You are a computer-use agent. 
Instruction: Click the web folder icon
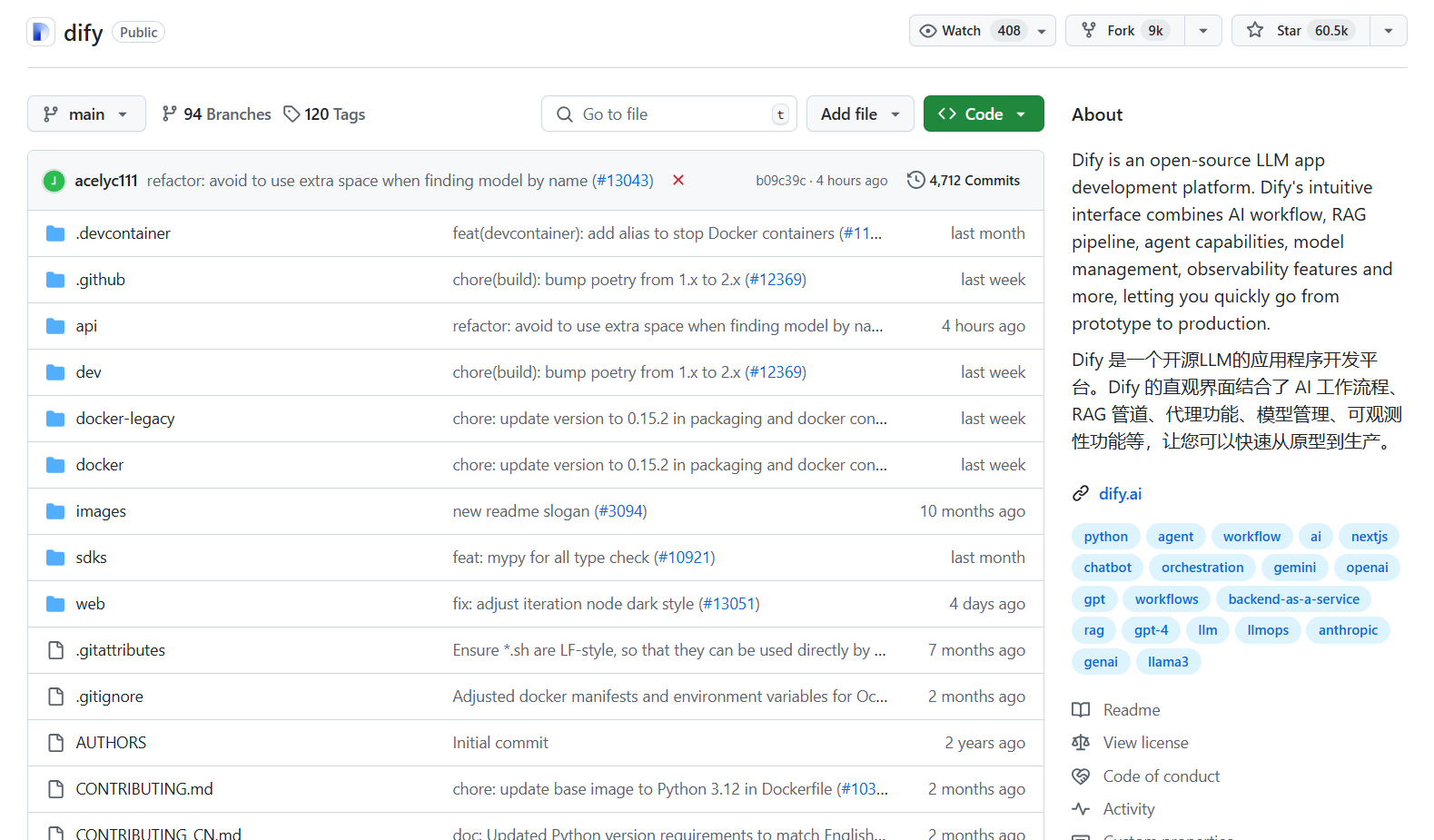coord(55,604)
